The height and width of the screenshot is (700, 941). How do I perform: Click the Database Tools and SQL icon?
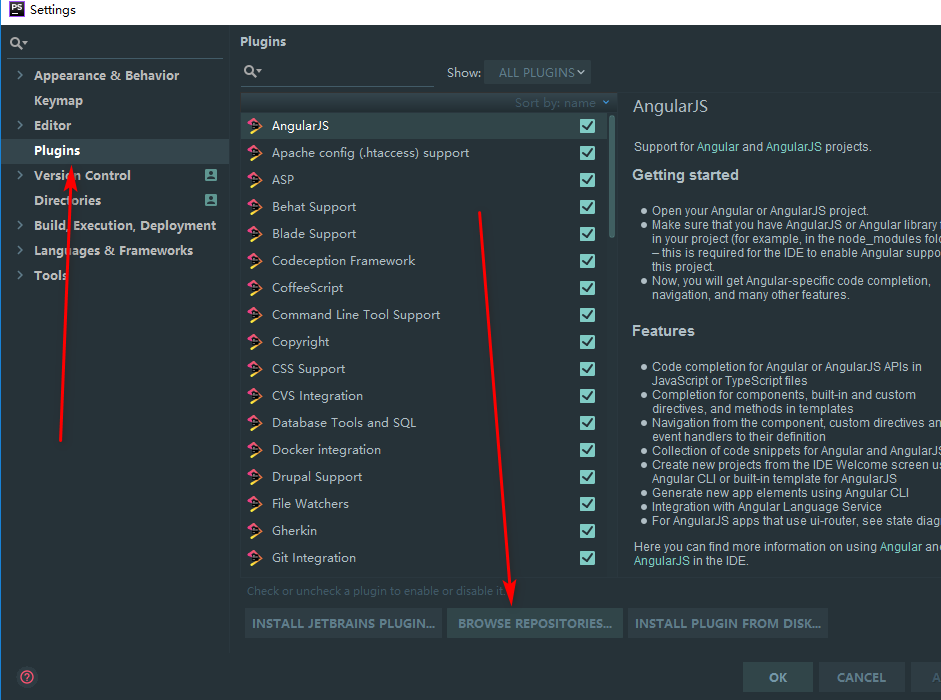click(255, 423)
